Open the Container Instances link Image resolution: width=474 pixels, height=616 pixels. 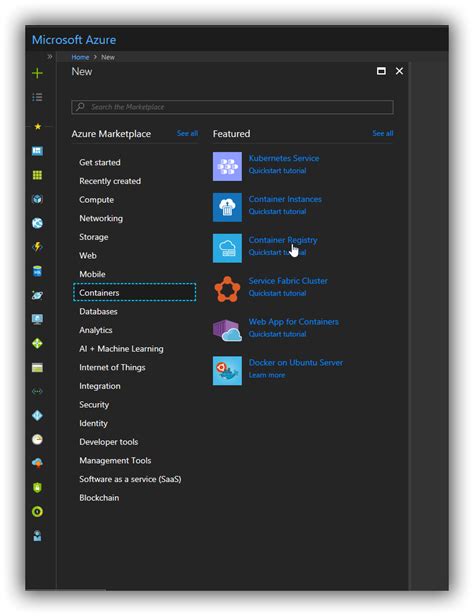[x=285, y=199]
